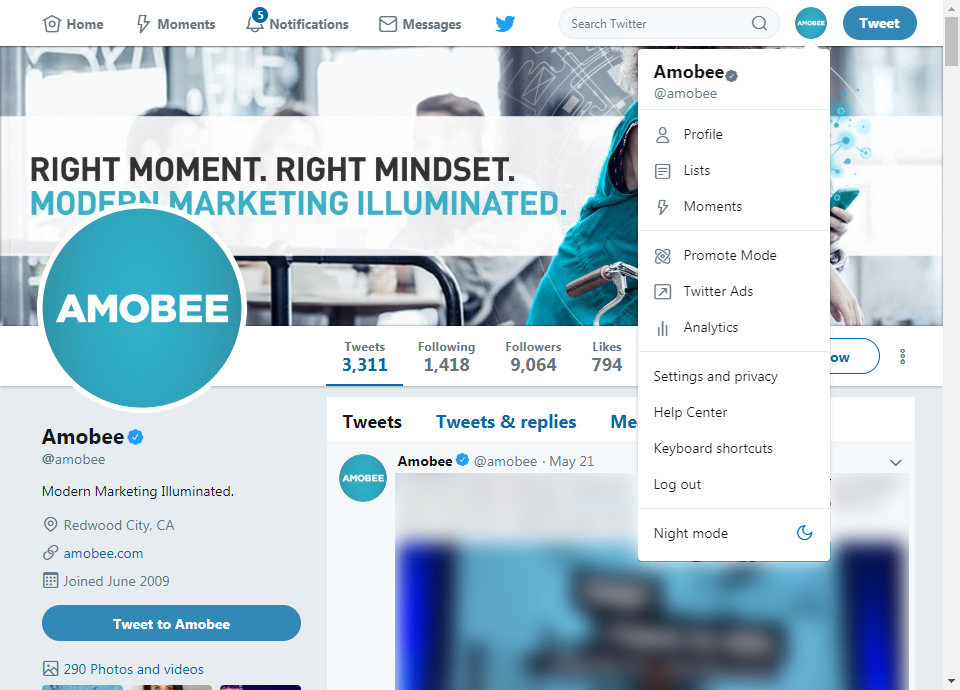Click the page vertical scrollbar thumb
960x690 pixels.
pyautogui.click(x=951, y=42)
